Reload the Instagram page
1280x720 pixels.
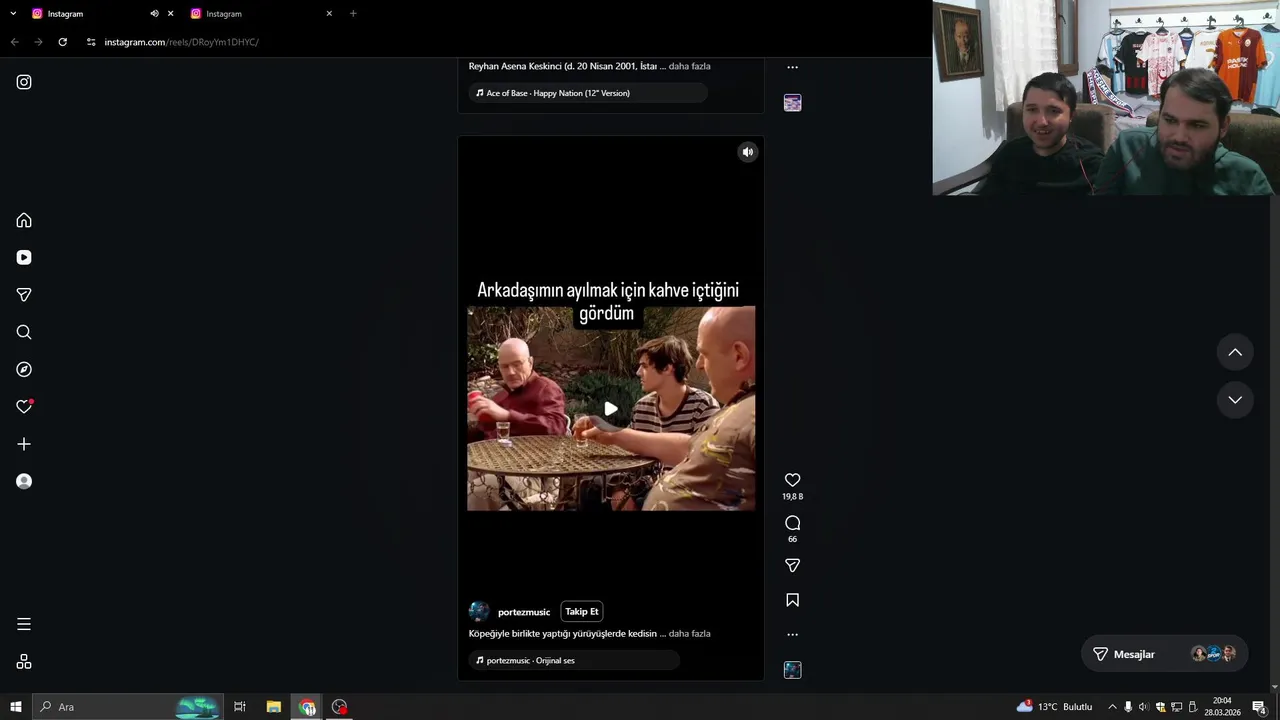[62, 42]
